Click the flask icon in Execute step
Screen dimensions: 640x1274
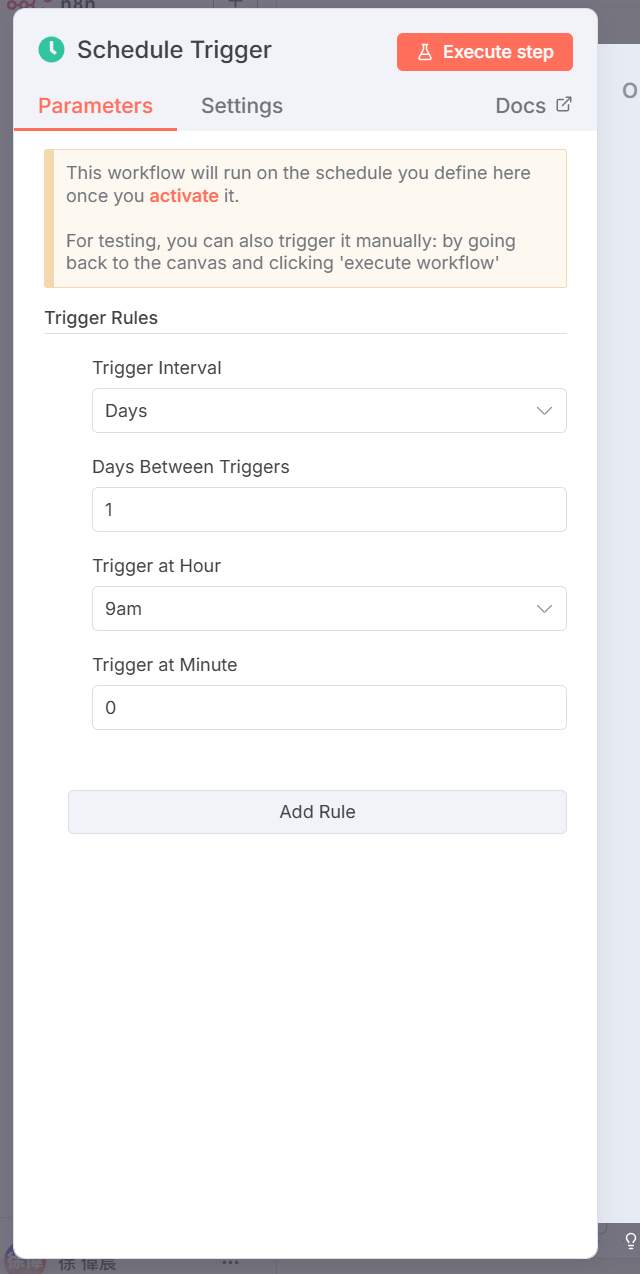[425, 52]
